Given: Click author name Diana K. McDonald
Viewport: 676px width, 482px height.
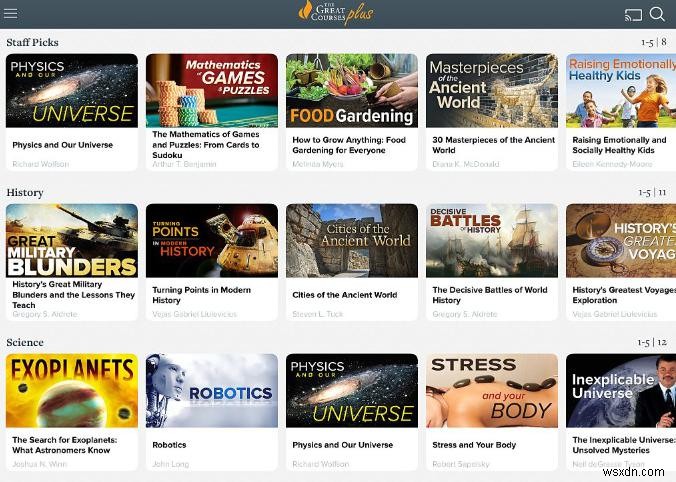Looking at the screenshot, I should 466,164.
